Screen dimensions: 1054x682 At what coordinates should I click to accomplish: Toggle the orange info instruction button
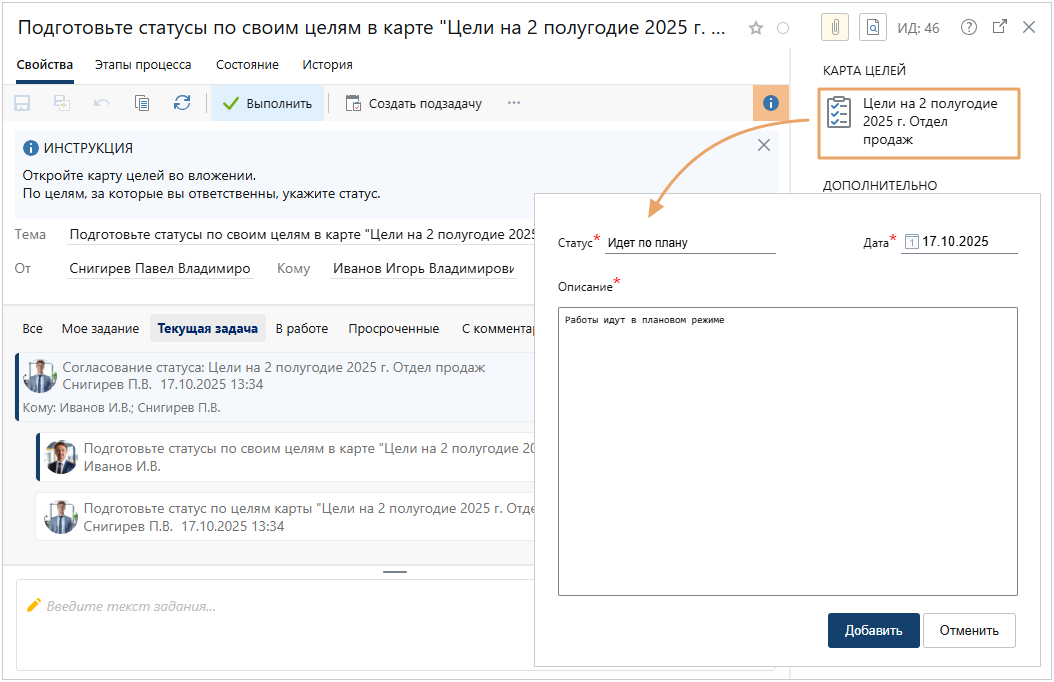[770, 103]
